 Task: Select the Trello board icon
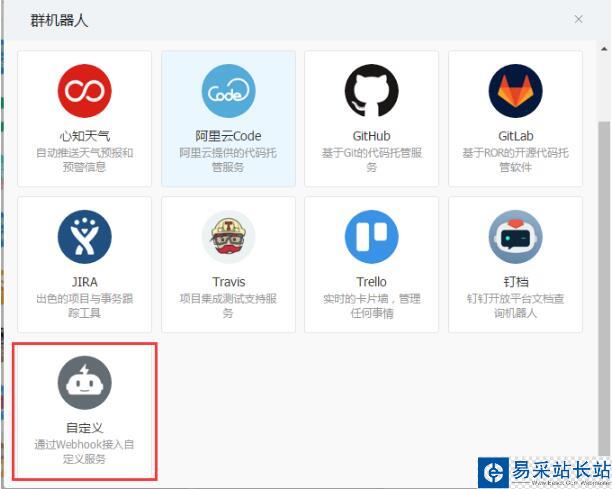click(x=372, y=237)
